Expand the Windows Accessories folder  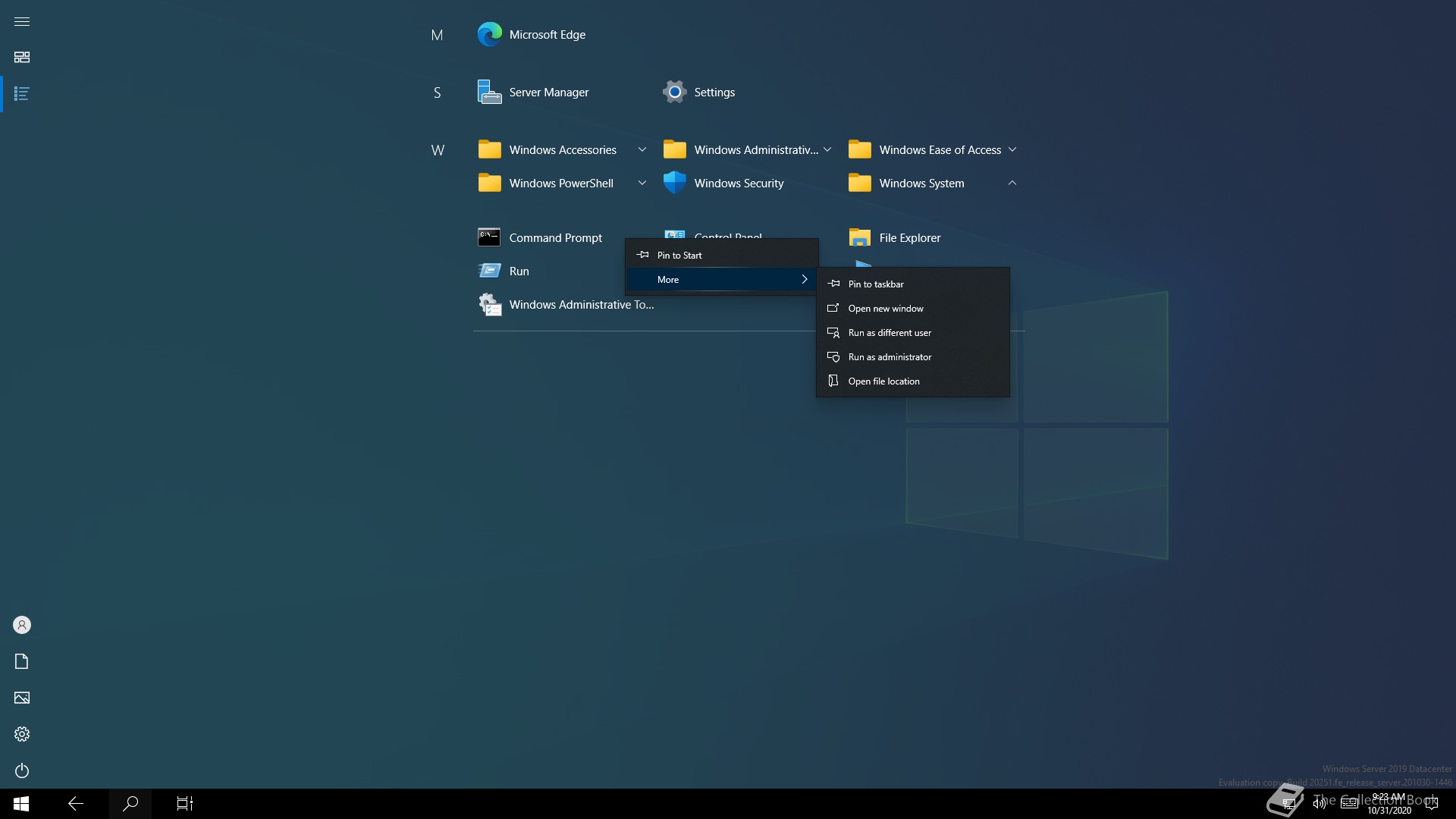[x=562, y=149]
